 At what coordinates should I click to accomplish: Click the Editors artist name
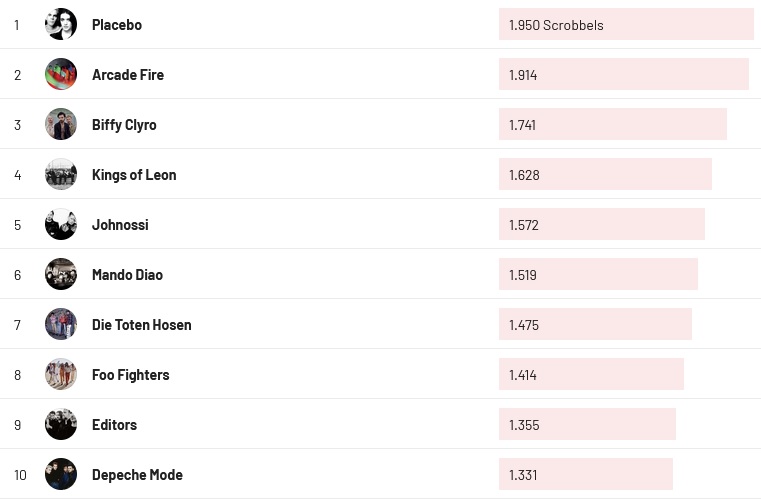114,425
